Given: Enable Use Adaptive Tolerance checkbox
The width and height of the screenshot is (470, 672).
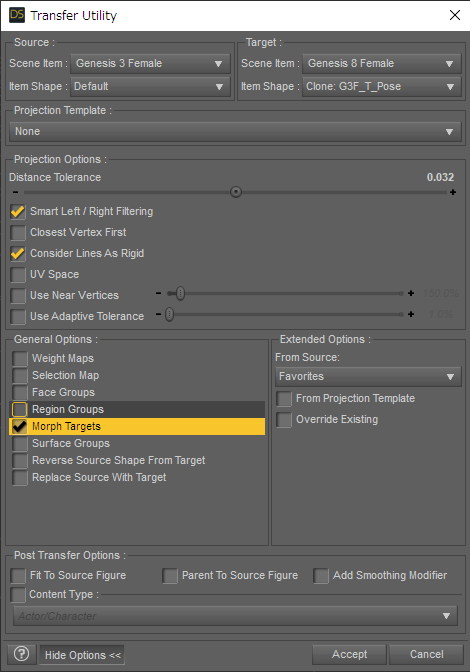Looking at the screenshot, I should [x=18, y=316].
